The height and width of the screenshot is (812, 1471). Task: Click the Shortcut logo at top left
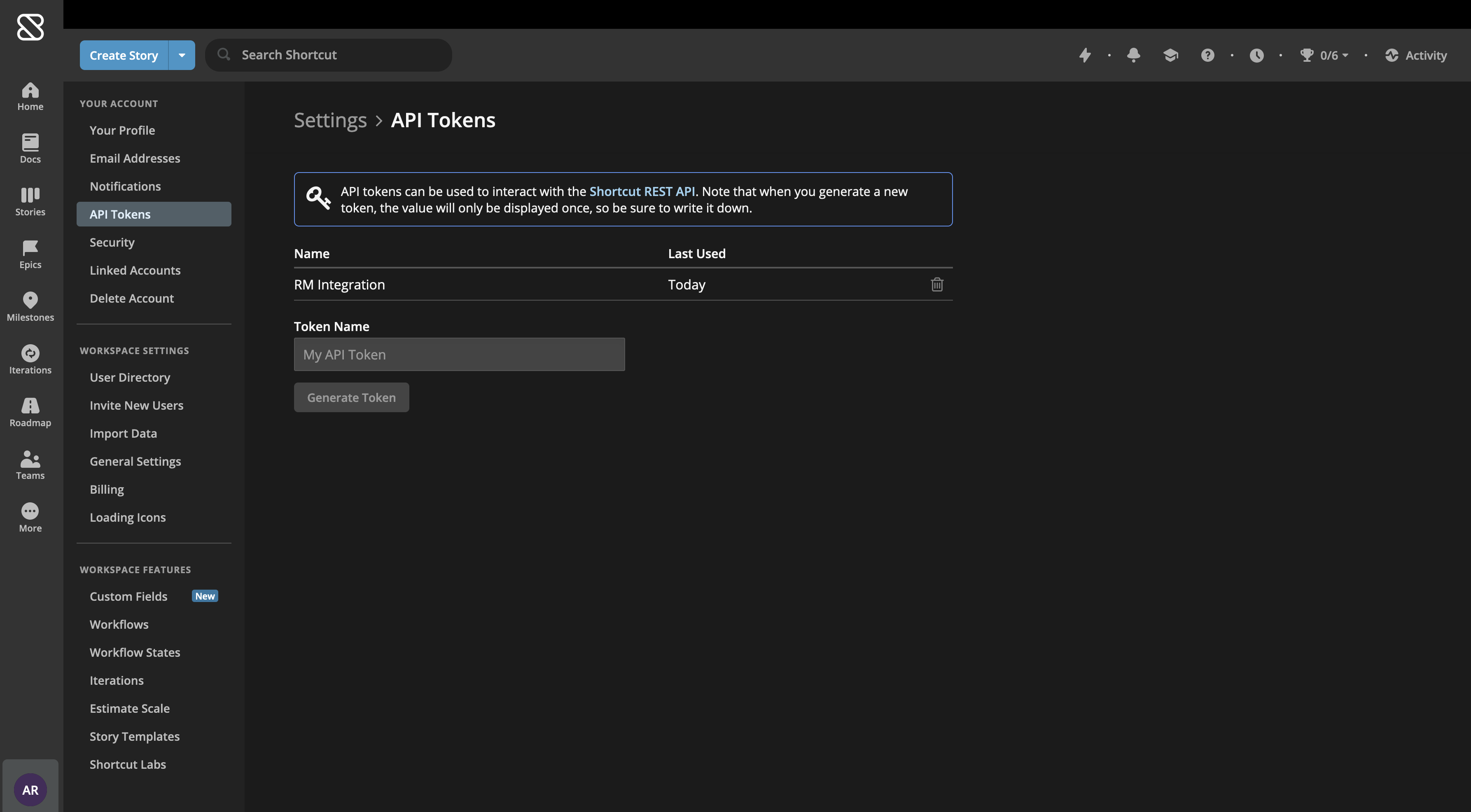pyautogui.click(x=30, y=28)
